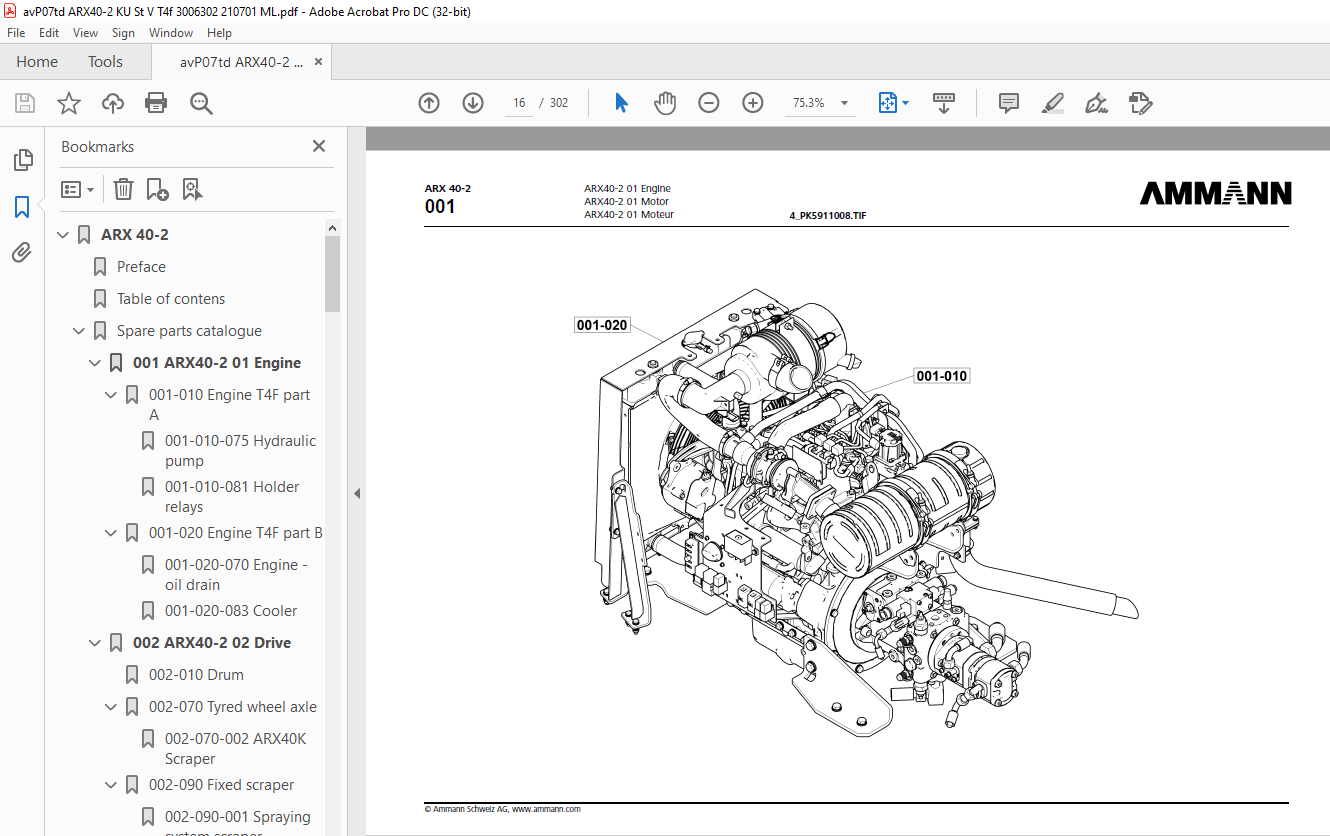Zoom in with the plus button
This screenshot has height=836, width=1330.
753,103
